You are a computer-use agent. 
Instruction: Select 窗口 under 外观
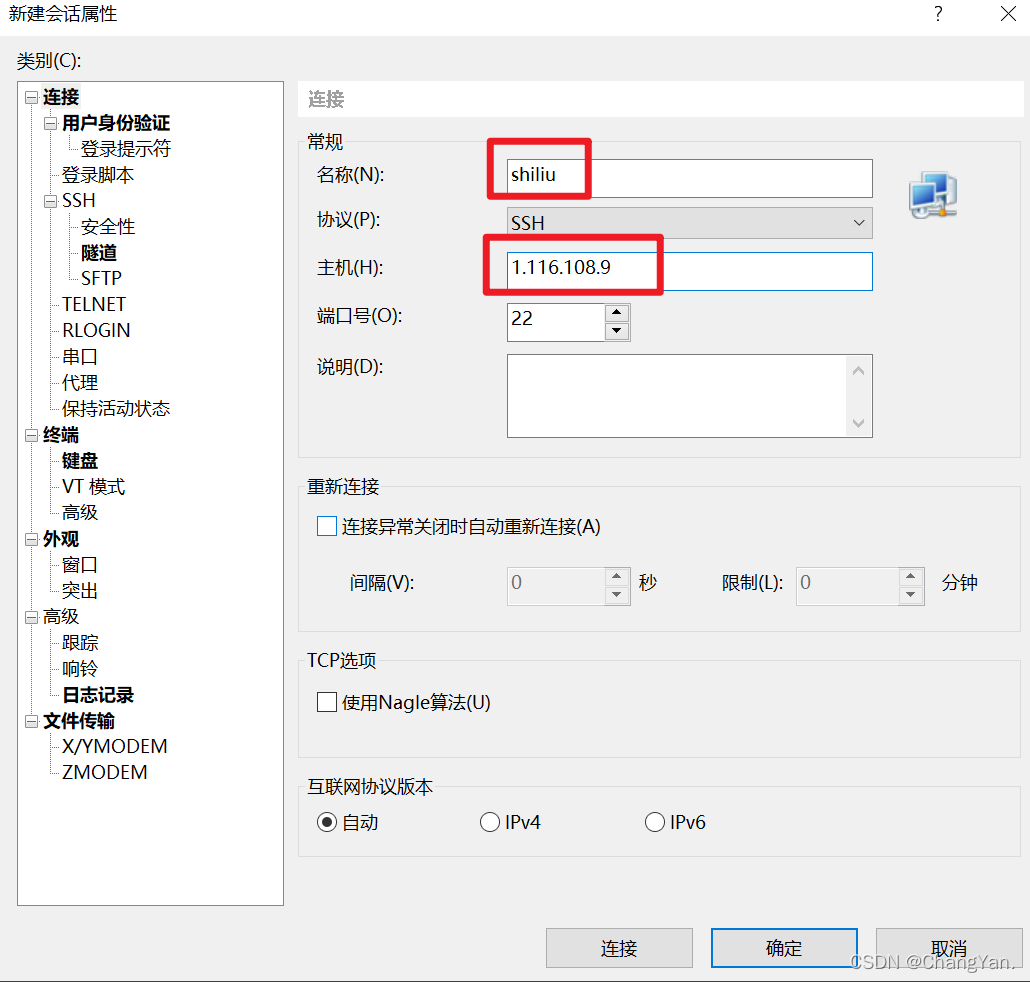[x=79, y=565]
